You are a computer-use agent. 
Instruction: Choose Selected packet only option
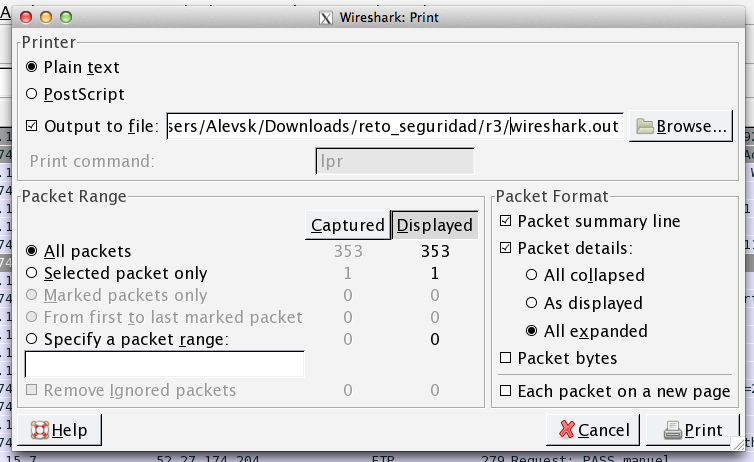(32, 273)
